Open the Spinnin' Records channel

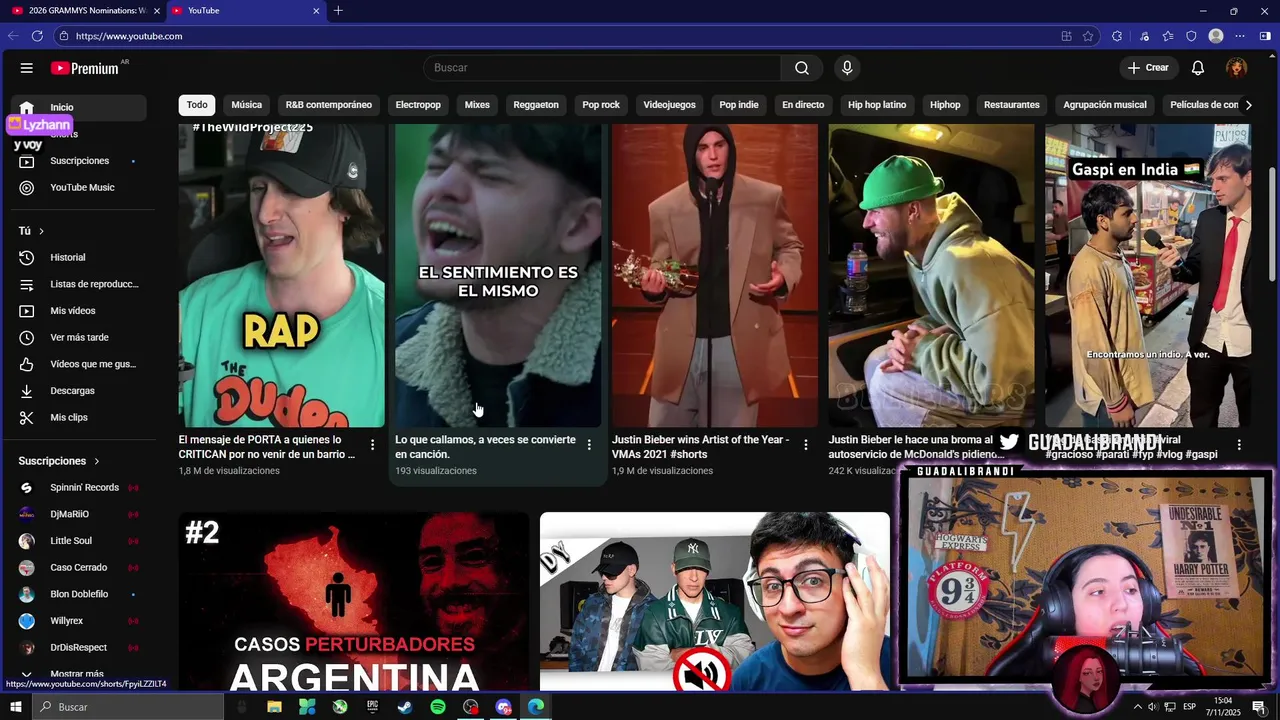pyautogui.click(x=80, y=488)
